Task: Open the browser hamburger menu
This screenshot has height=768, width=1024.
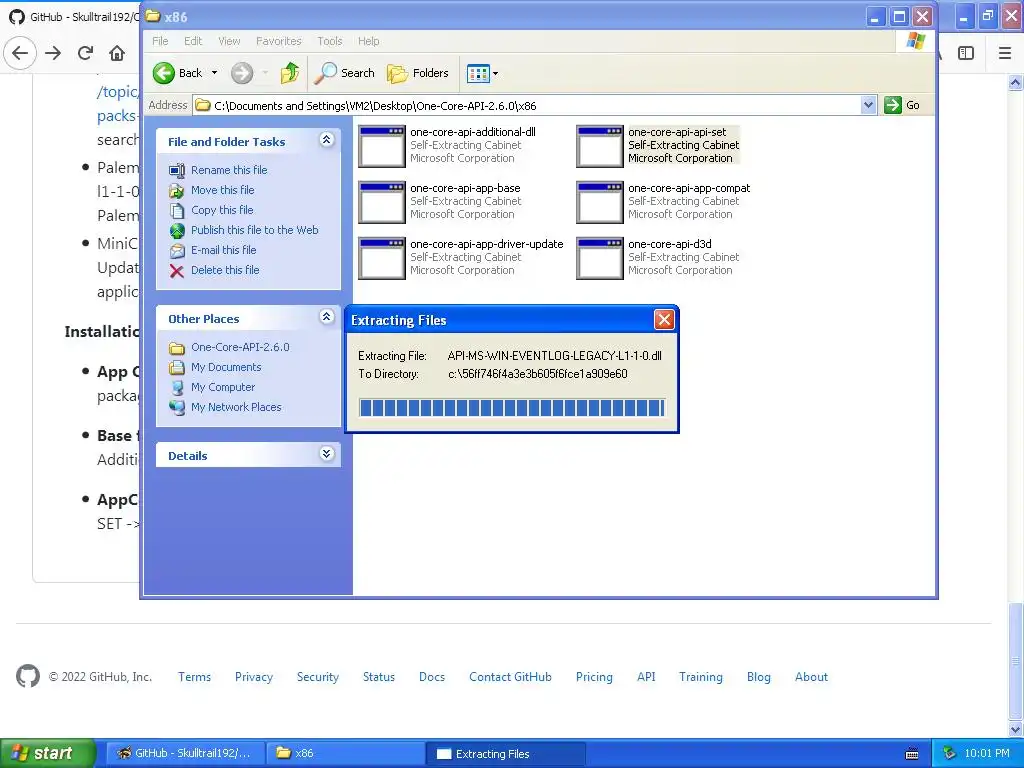Action: tap(1005, 53)
